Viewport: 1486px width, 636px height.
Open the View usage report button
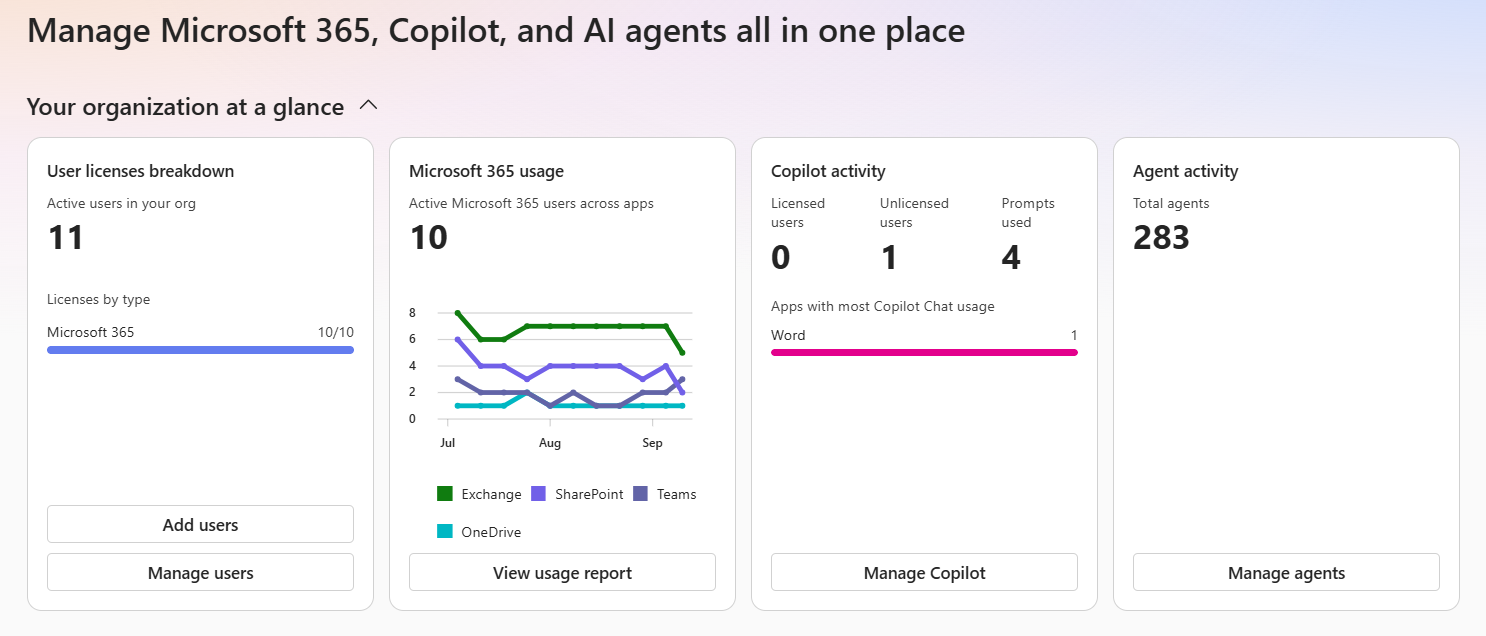(562, 572)
